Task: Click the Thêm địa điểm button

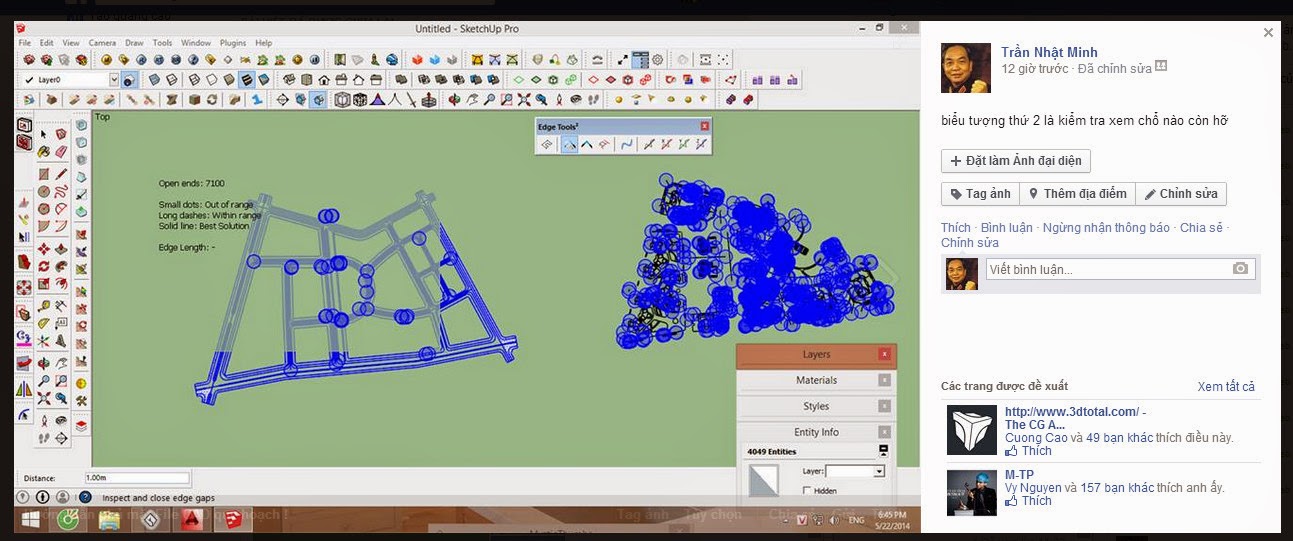Action: click(x=1077, y=194)
